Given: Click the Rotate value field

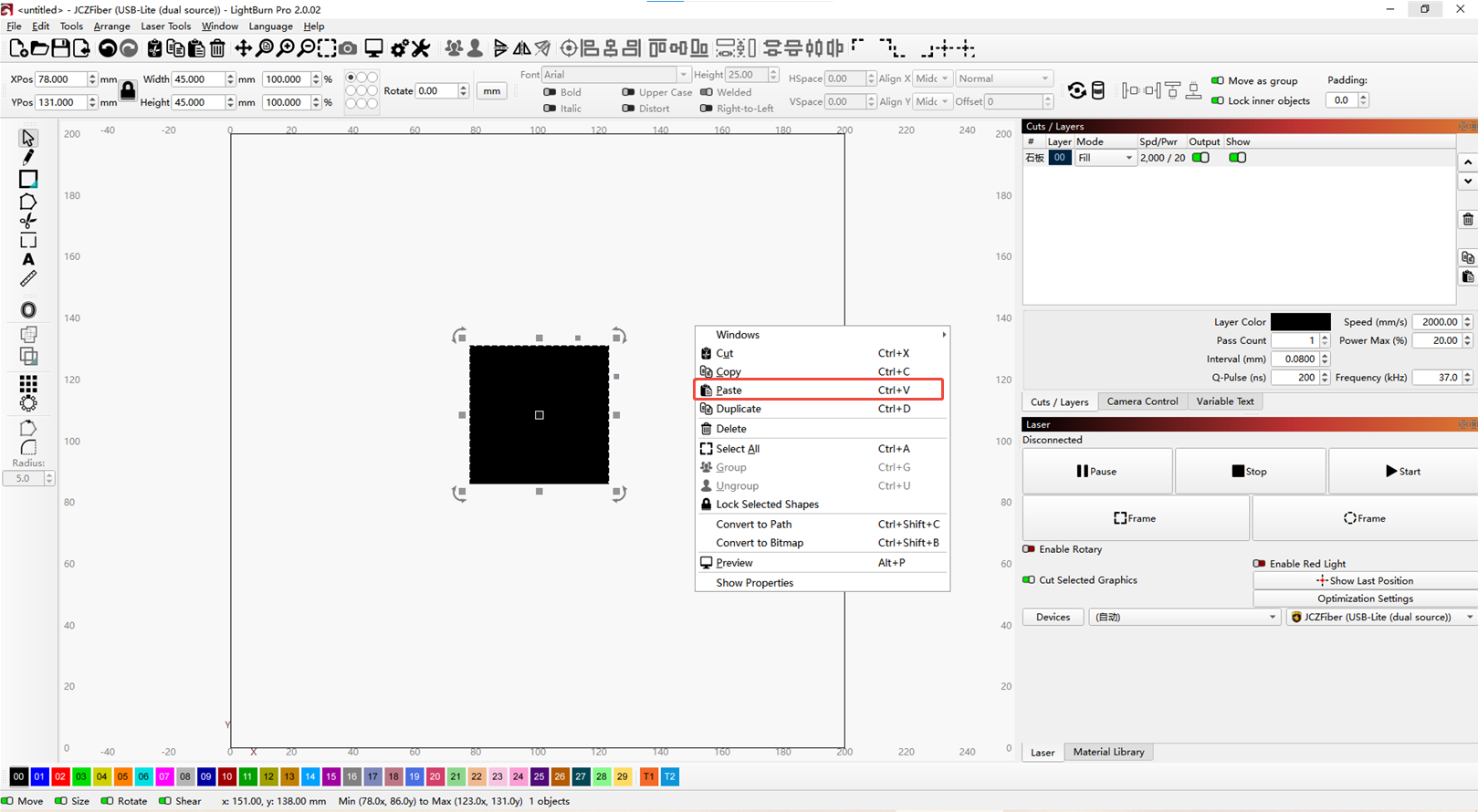Looking at the screenshot, I should coord(436,90).
